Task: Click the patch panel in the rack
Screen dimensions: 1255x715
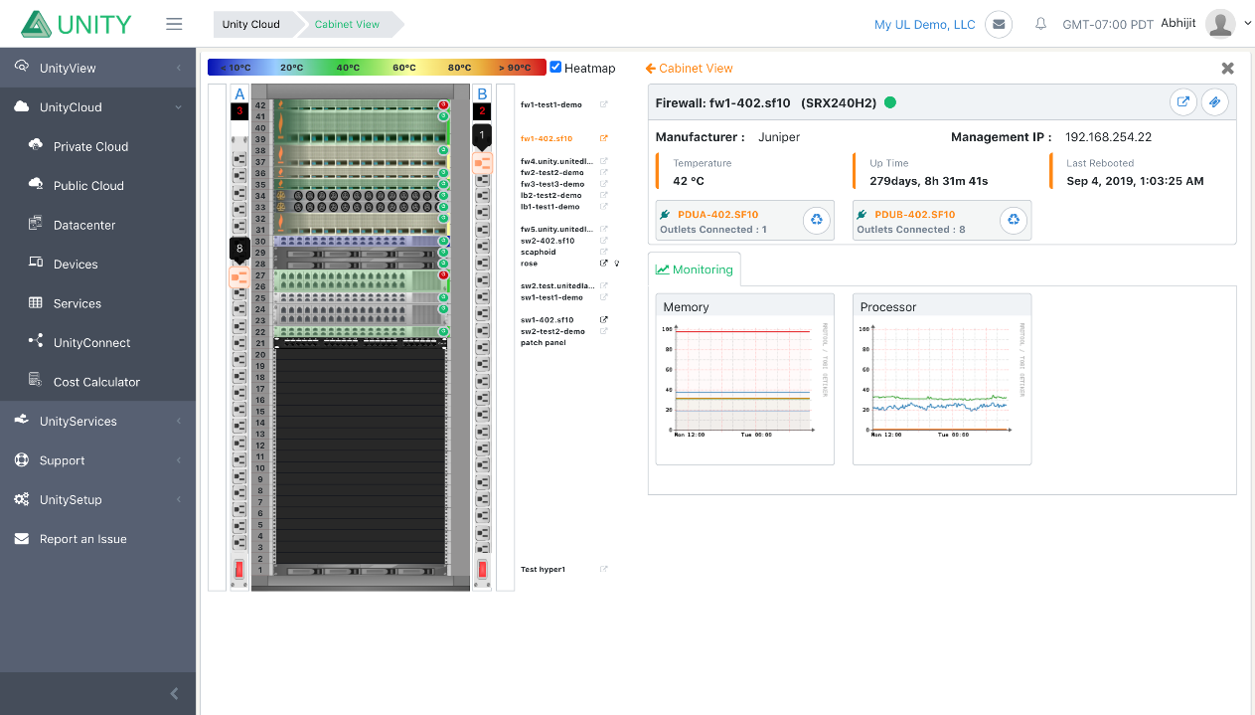Action: point(360,343)
